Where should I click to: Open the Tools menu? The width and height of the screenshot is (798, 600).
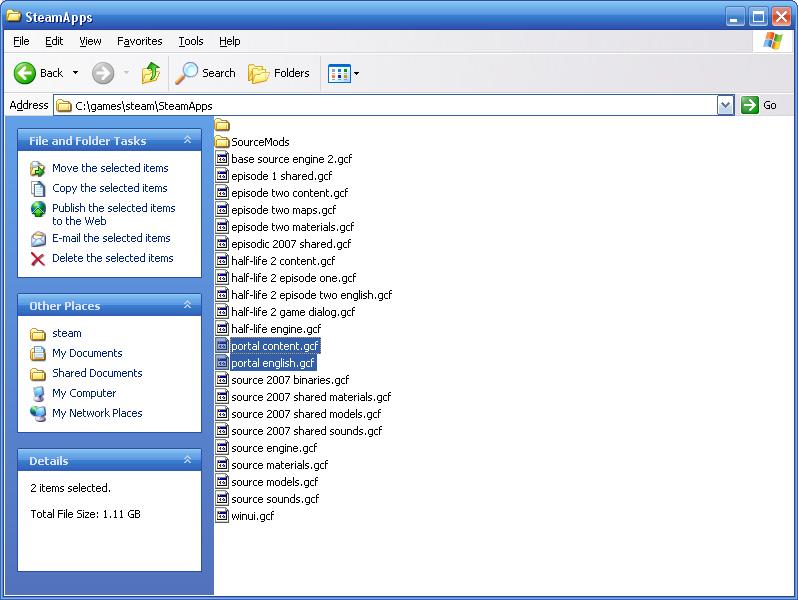click(x=191, y=41)
